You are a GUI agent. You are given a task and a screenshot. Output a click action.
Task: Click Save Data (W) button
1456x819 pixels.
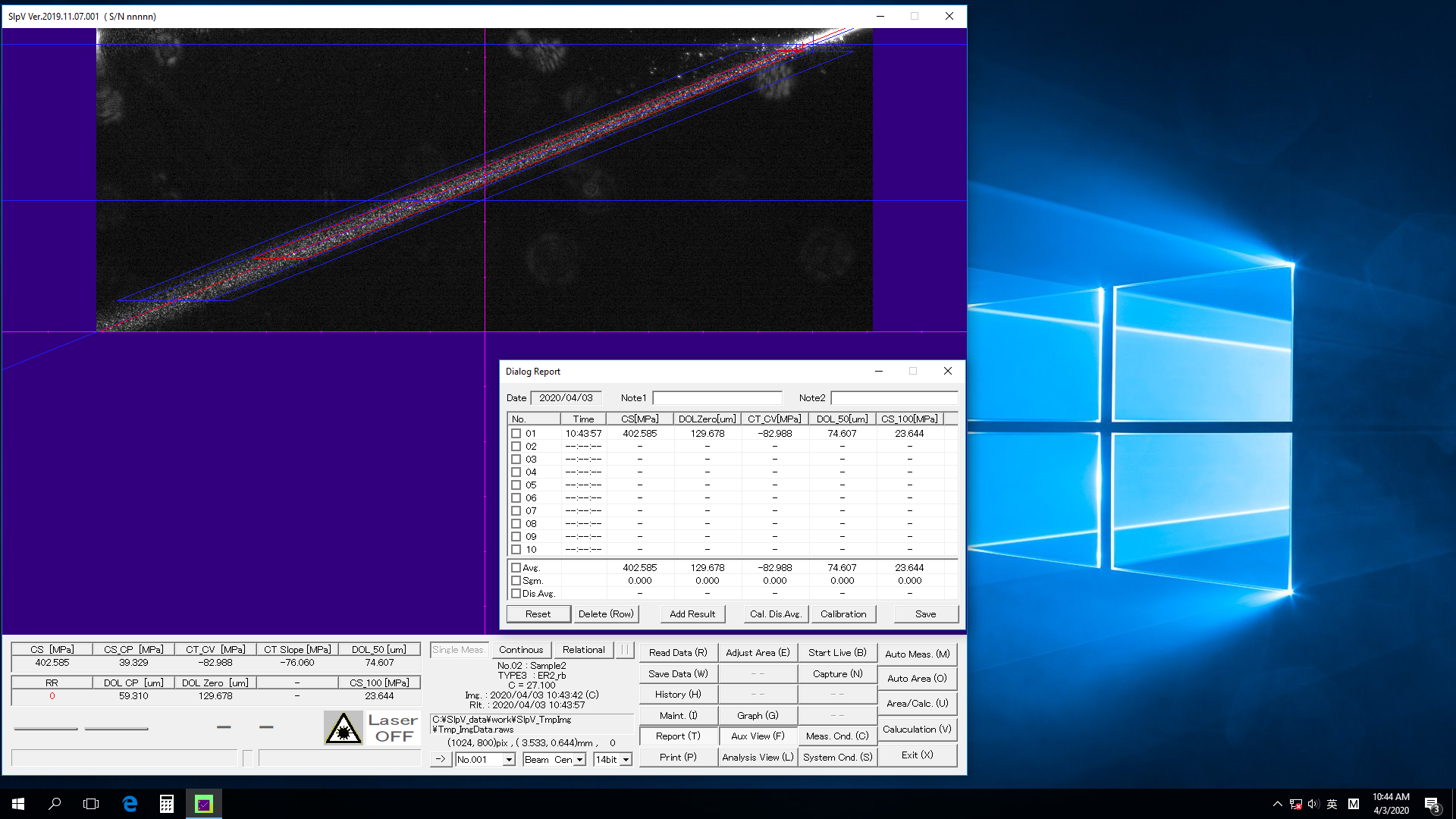click(678, 674)
